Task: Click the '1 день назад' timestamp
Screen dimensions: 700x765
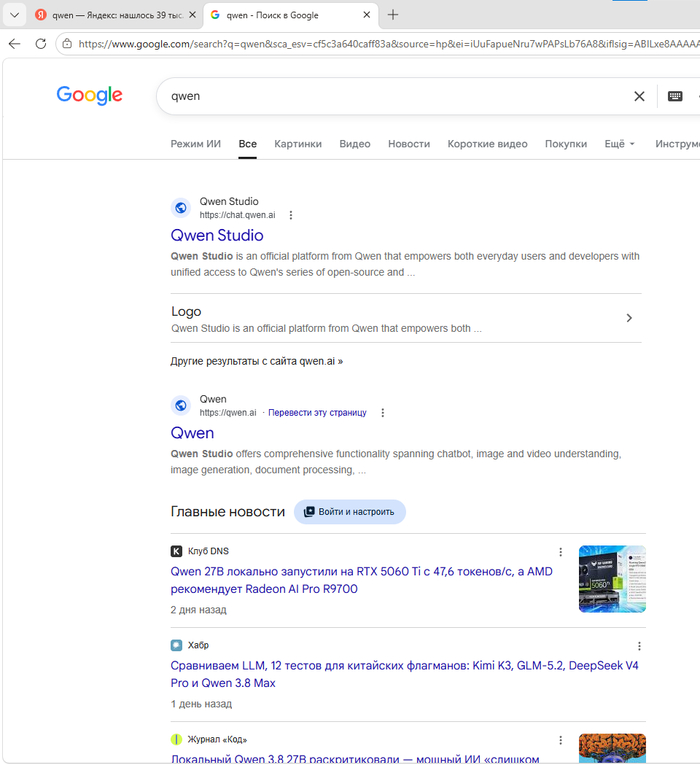Action: [201, 704]
